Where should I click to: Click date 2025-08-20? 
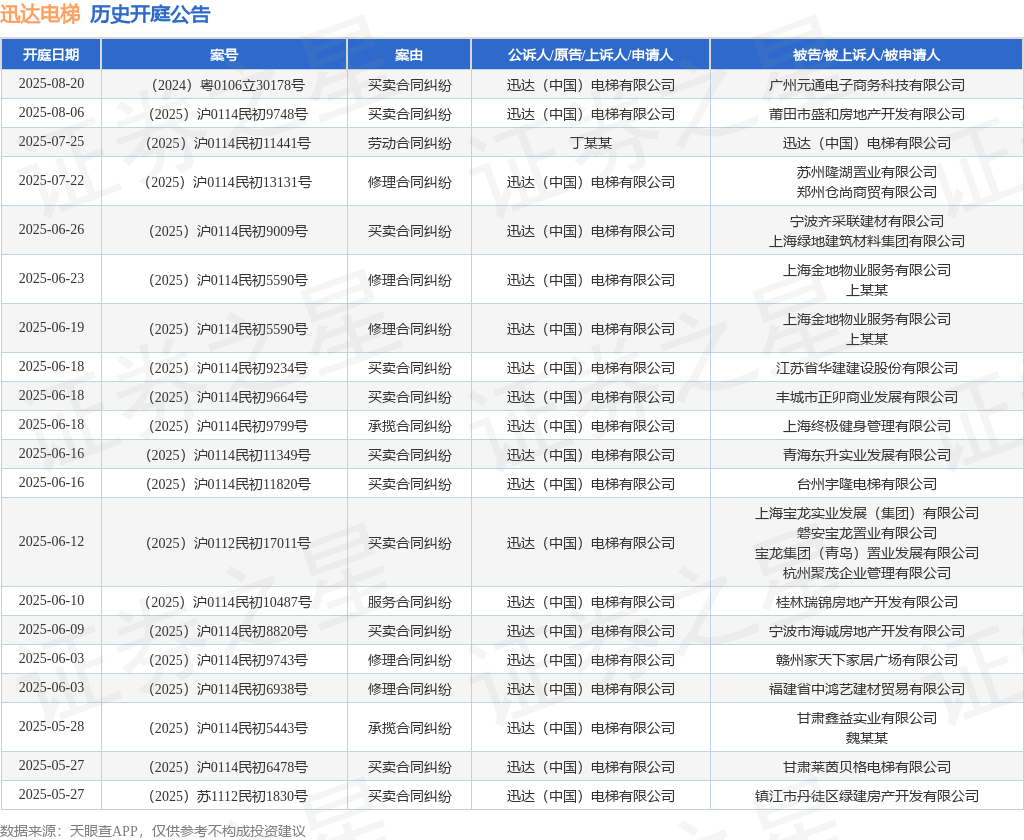pos(51,84)
